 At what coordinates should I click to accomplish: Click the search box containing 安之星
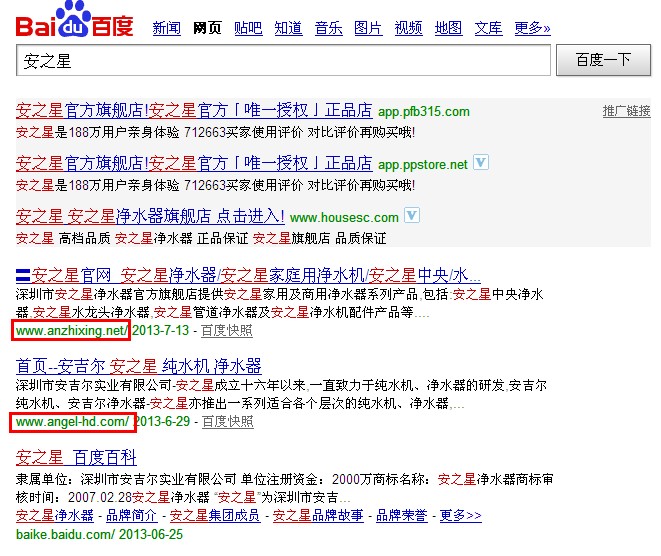coord(283,60)
